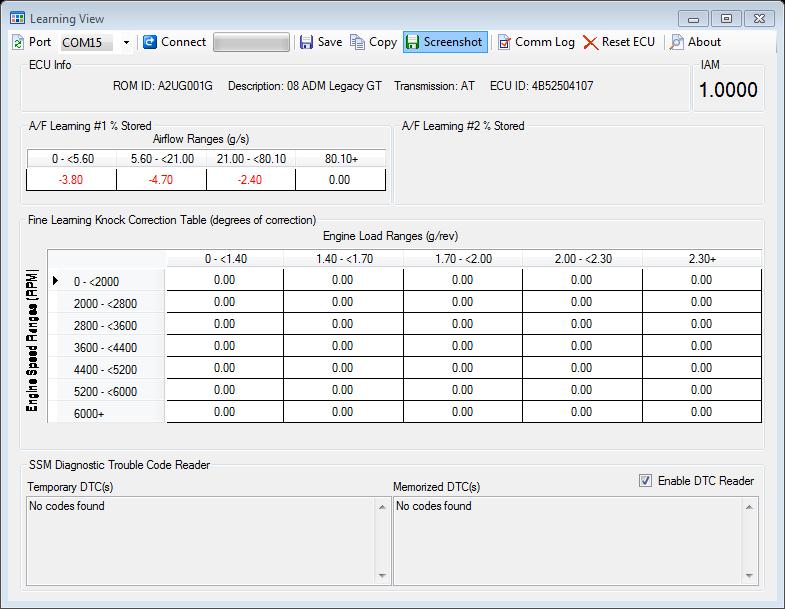Click the Port plug icon in toolbar
This screenshot has width=785, height=609.
coord(18,42)
